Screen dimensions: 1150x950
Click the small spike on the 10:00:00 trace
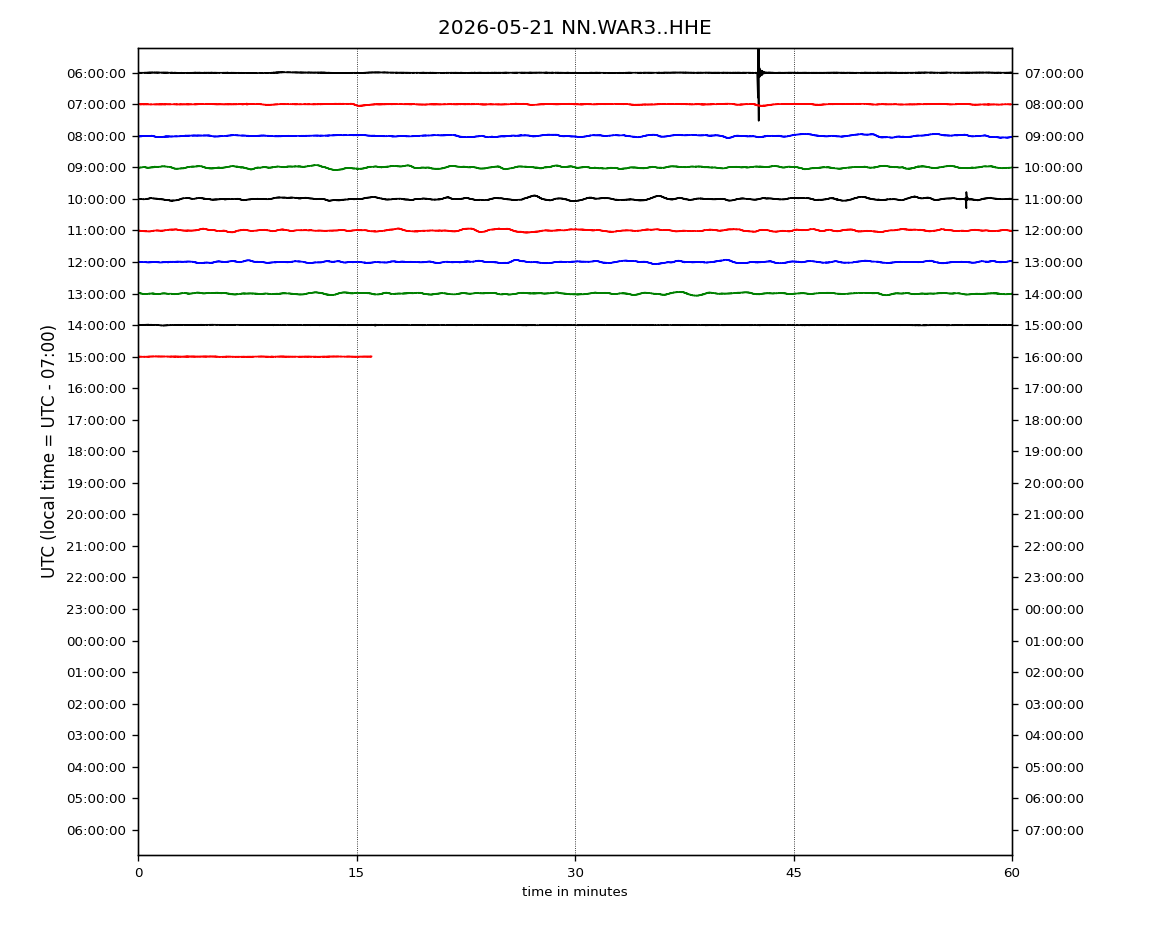966,200
